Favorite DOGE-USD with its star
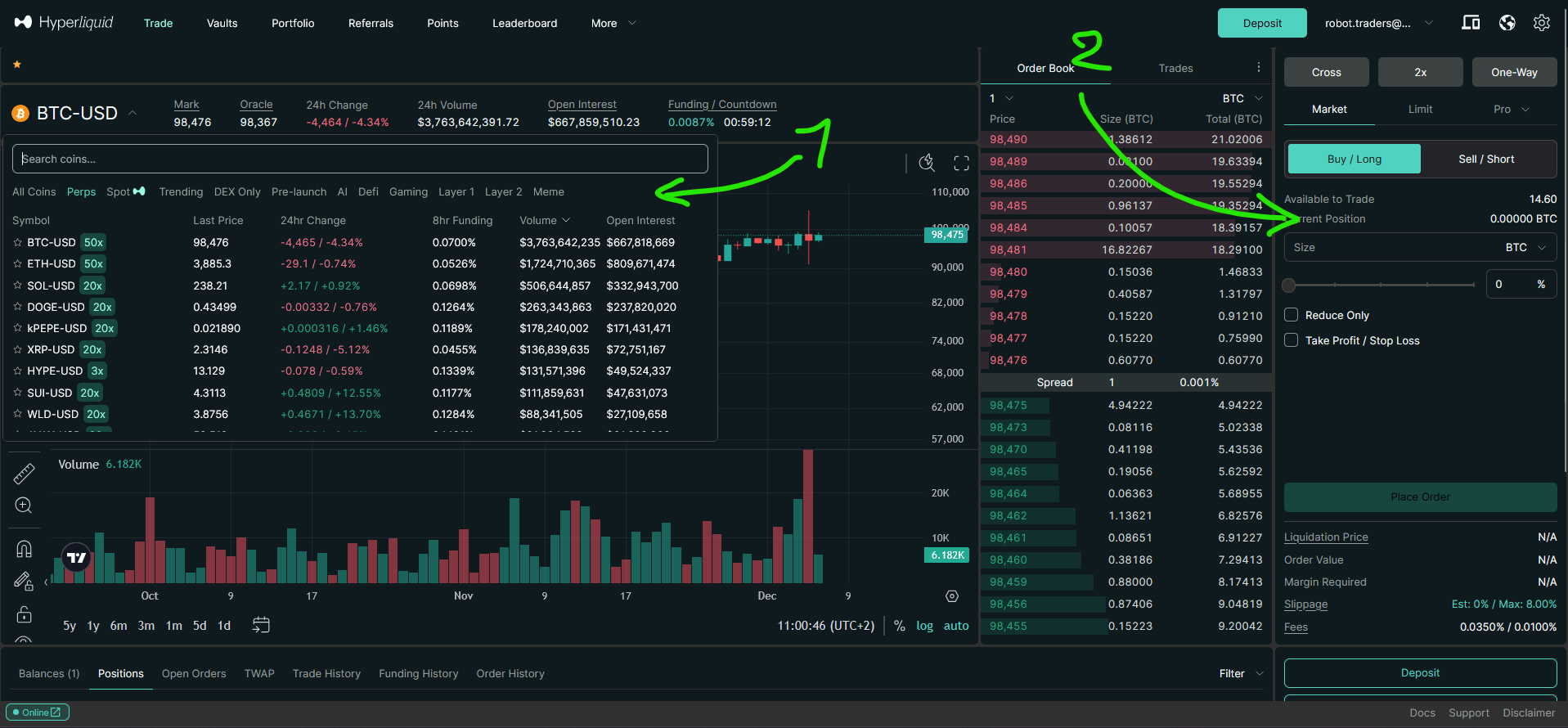1568x728 pixels. click(x=18, y=307)
